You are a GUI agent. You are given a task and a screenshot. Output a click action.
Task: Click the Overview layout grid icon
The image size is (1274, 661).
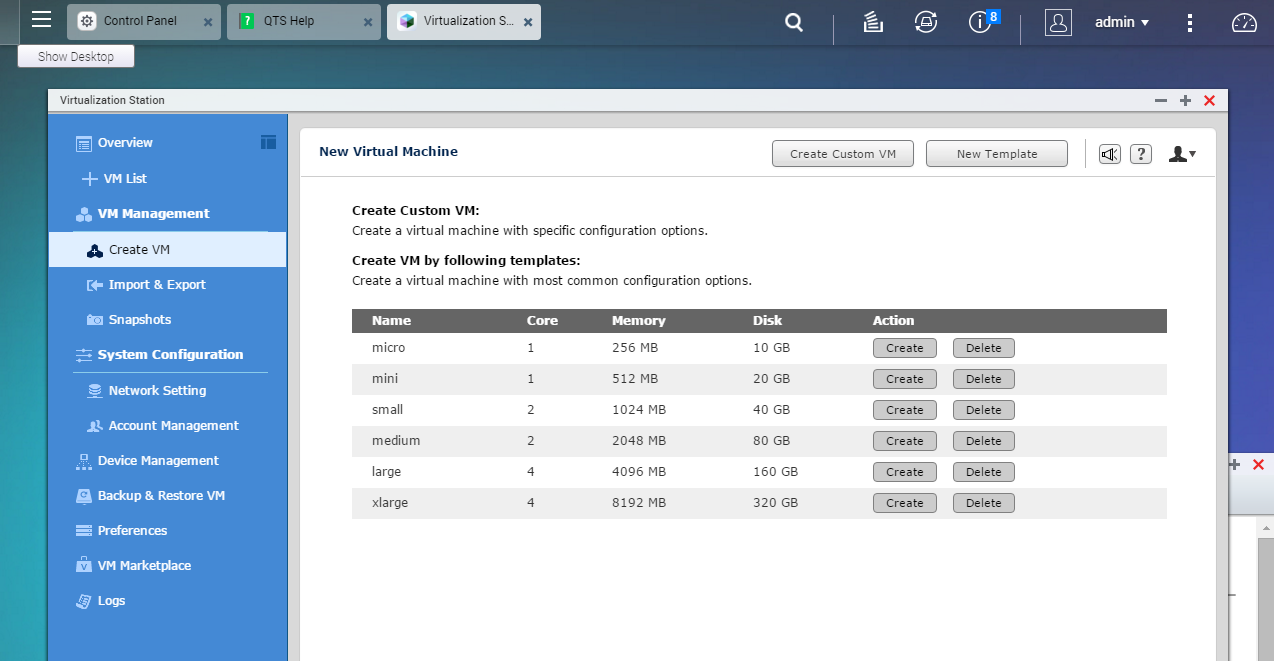tap(268, 142)
